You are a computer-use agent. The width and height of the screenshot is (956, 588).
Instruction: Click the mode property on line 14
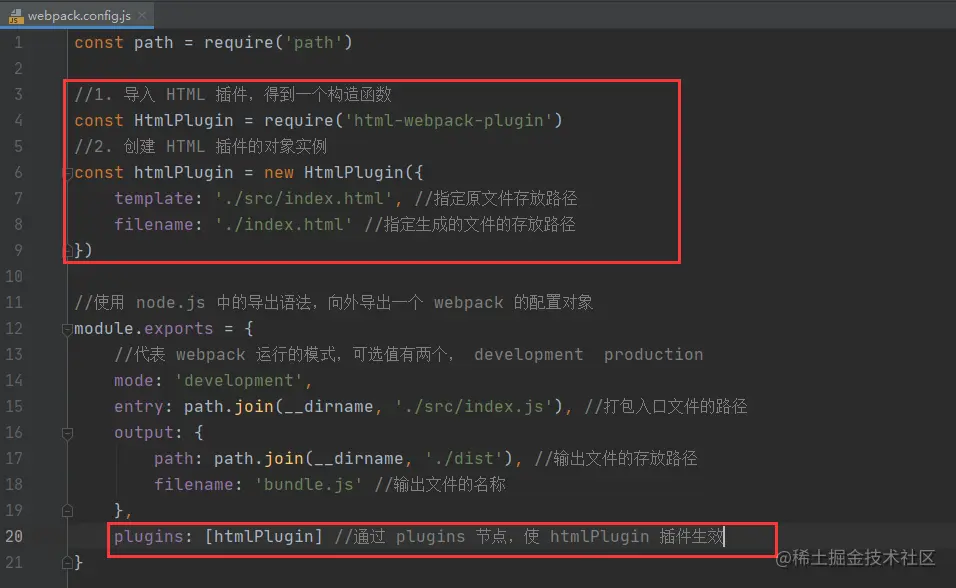point(134,381)
